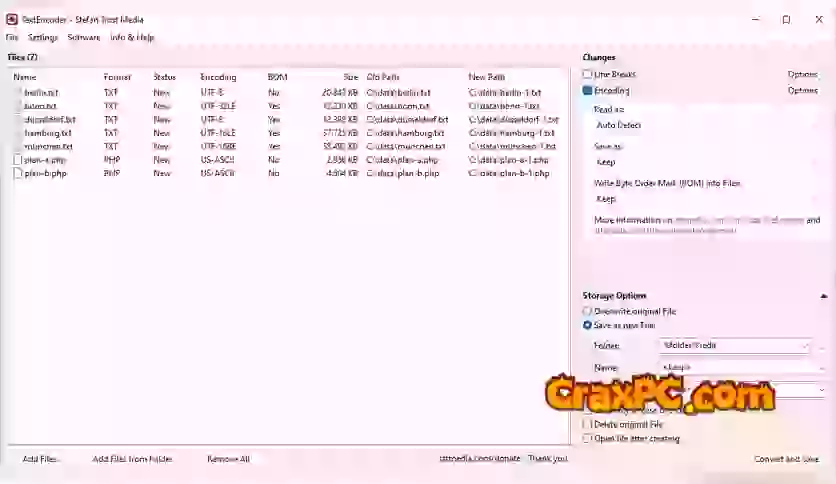836x484 pixels.
Task: Click the berlin.txt file icon
Action: [x=18, y=92]
